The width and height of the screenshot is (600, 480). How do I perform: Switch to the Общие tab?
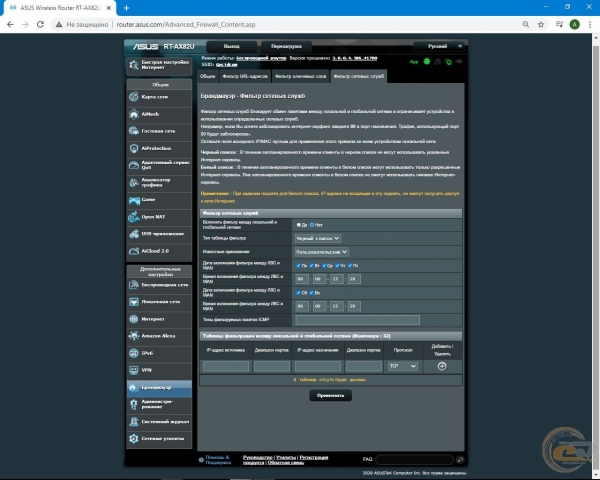207,76
